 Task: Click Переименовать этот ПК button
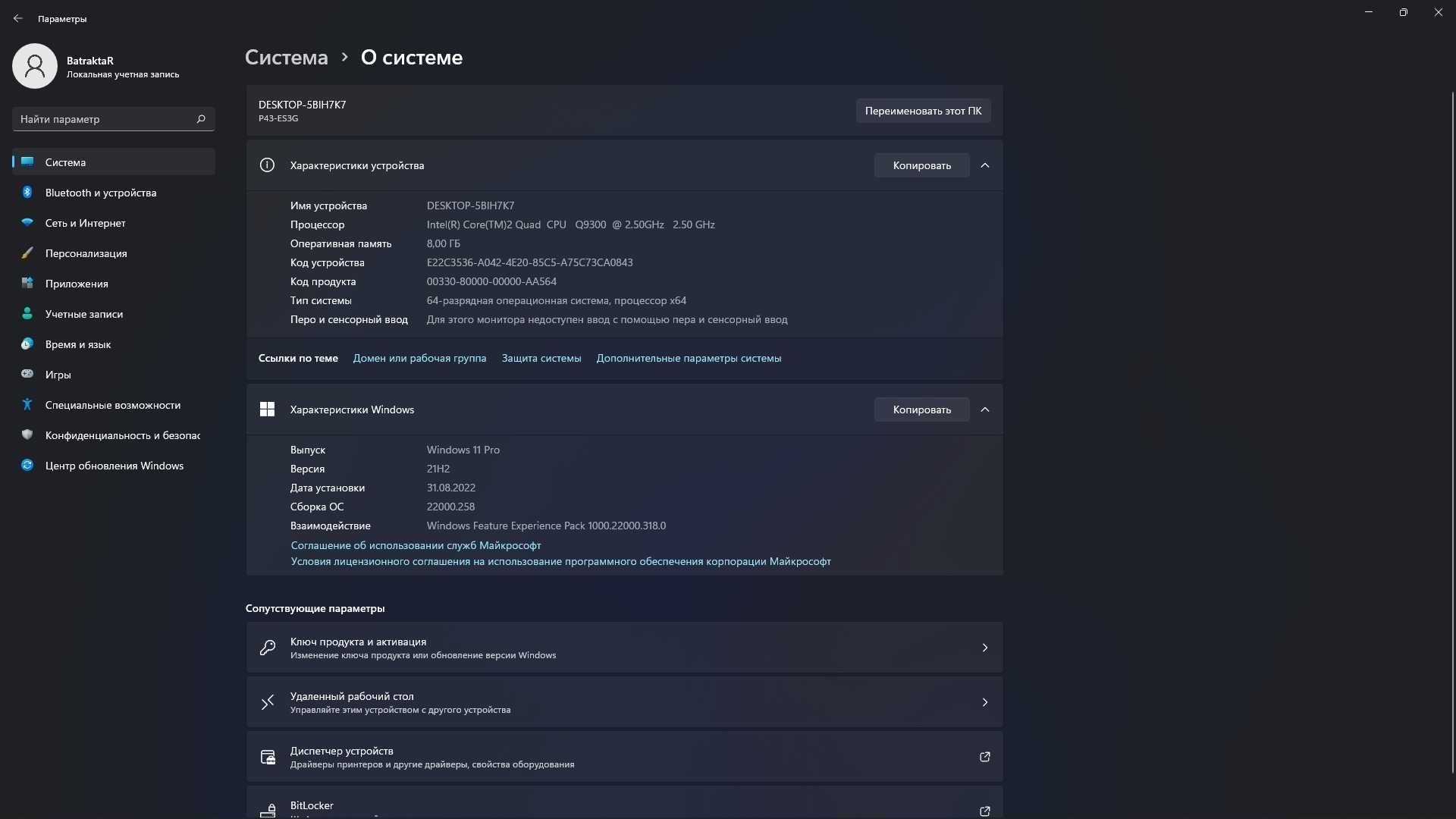point(923,111)
